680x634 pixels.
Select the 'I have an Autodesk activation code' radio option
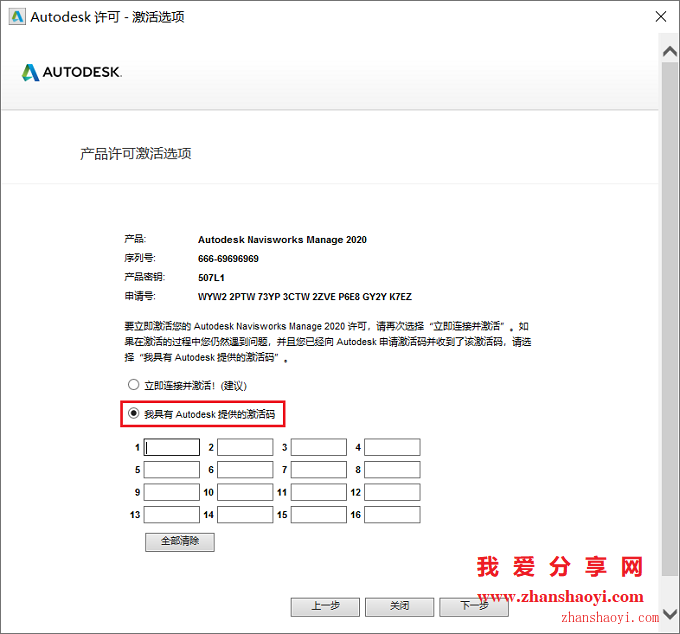[x=133, y=413]
